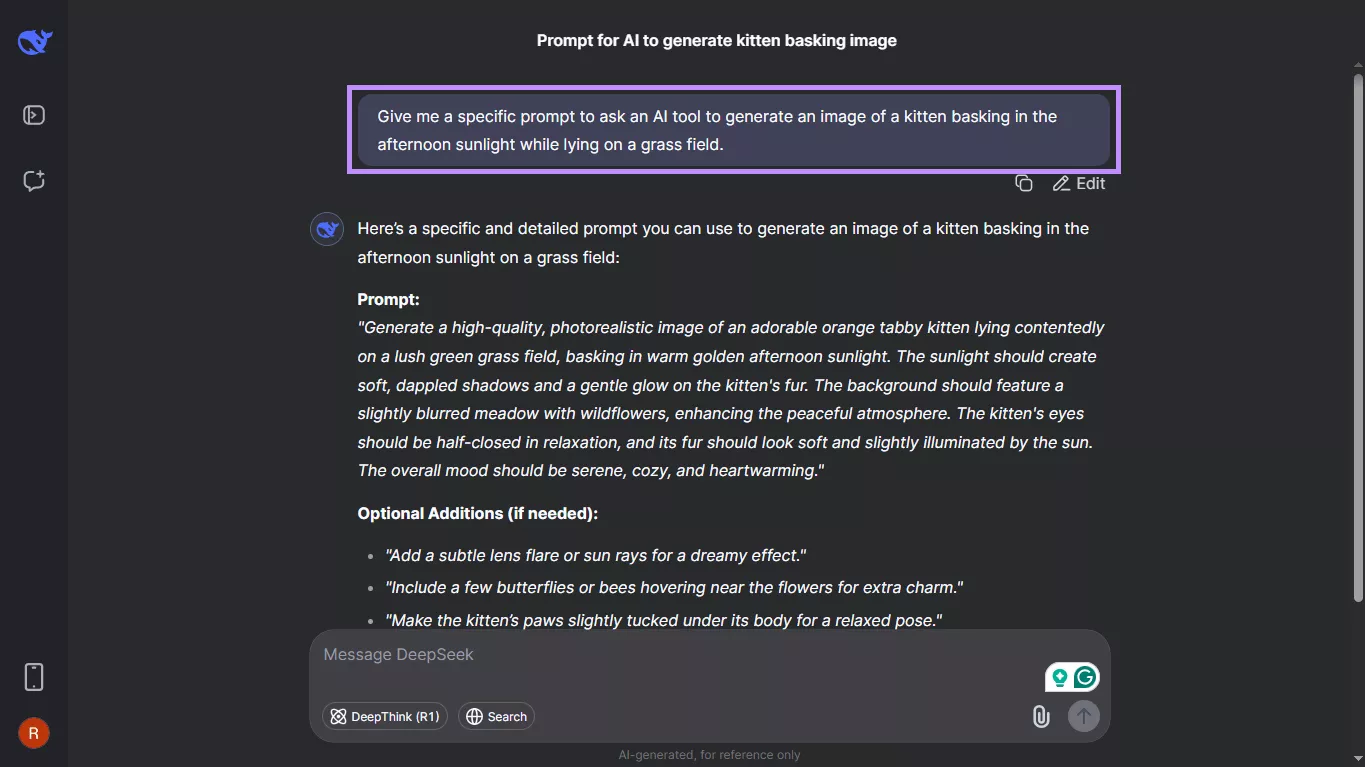This screenshot has width=1365, height=767.
Task: Start a new chat
Action: [x=34, y=181]
